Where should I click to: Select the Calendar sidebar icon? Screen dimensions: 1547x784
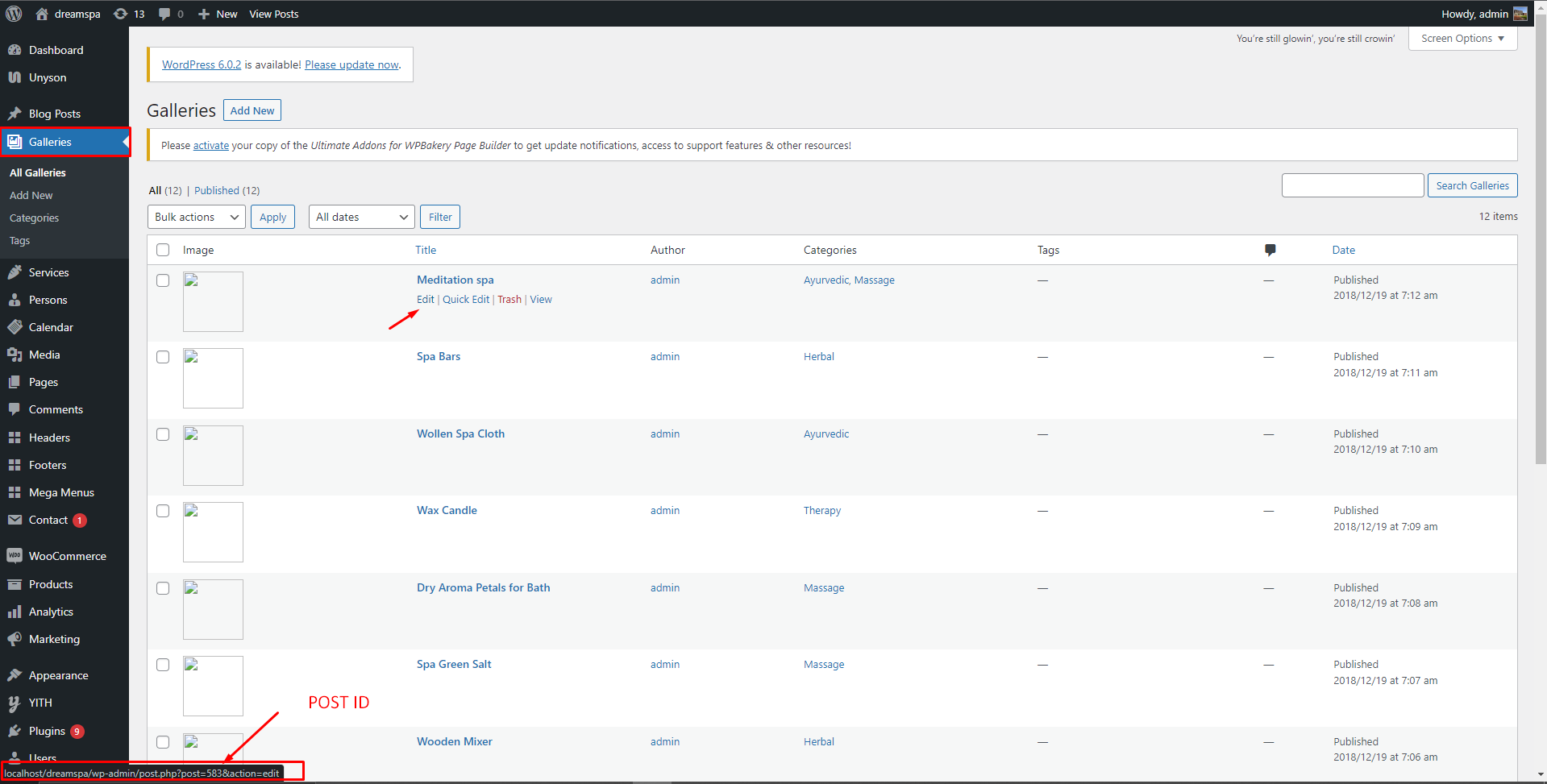[15, 327]
